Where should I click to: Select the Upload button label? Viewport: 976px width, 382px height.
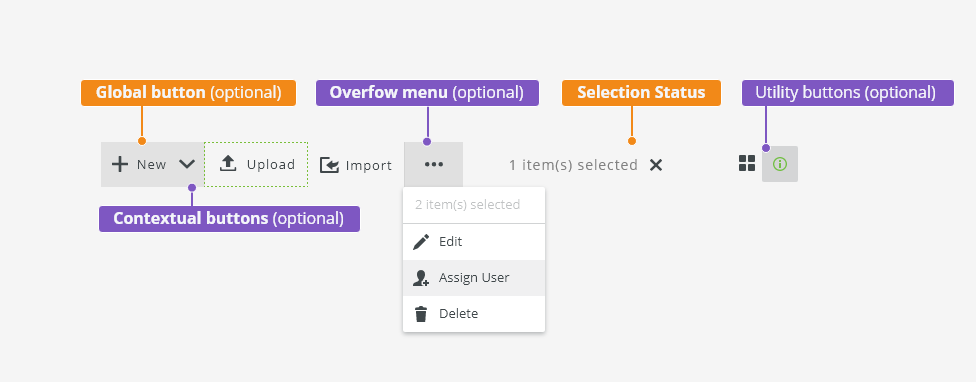tap(271, 164)
